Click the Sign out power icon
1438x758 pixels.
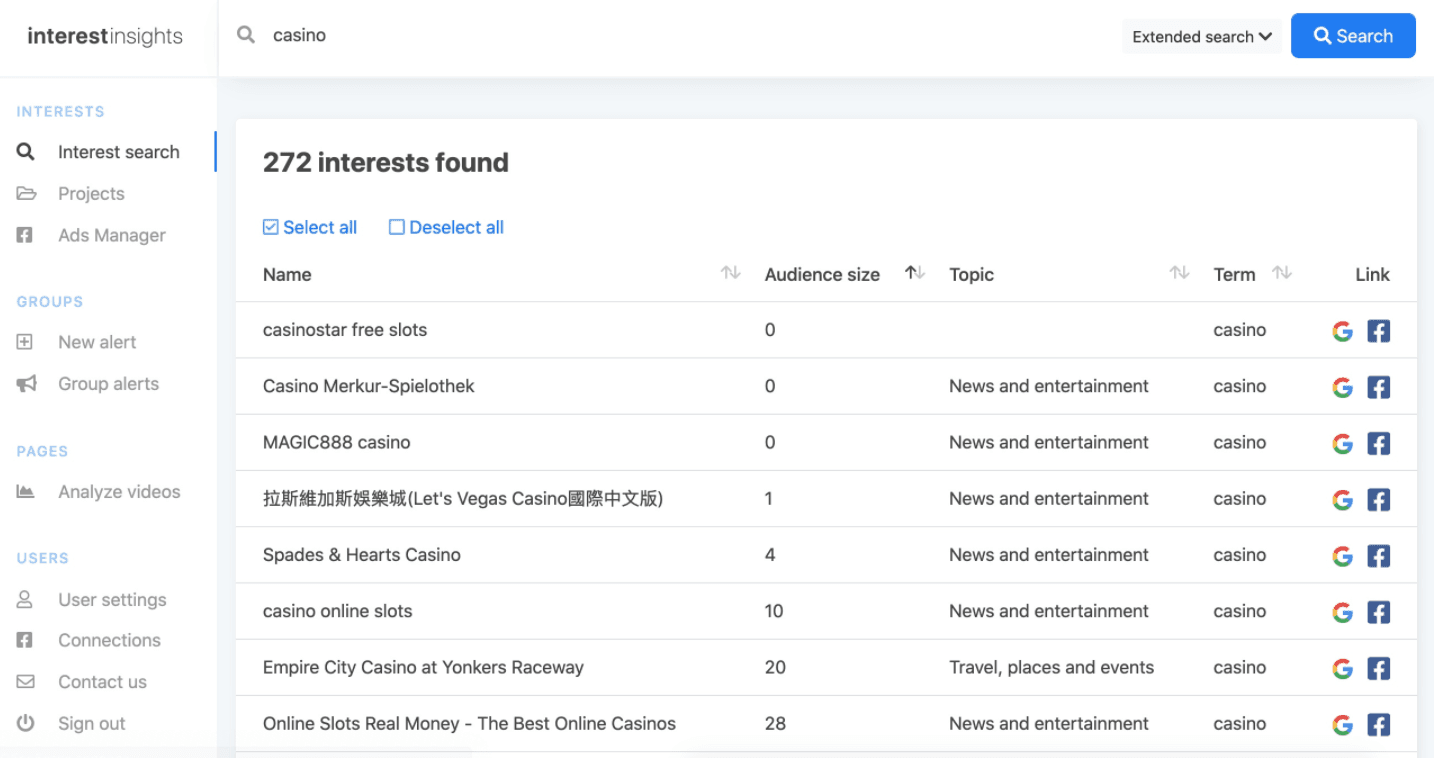click(26, 723)
